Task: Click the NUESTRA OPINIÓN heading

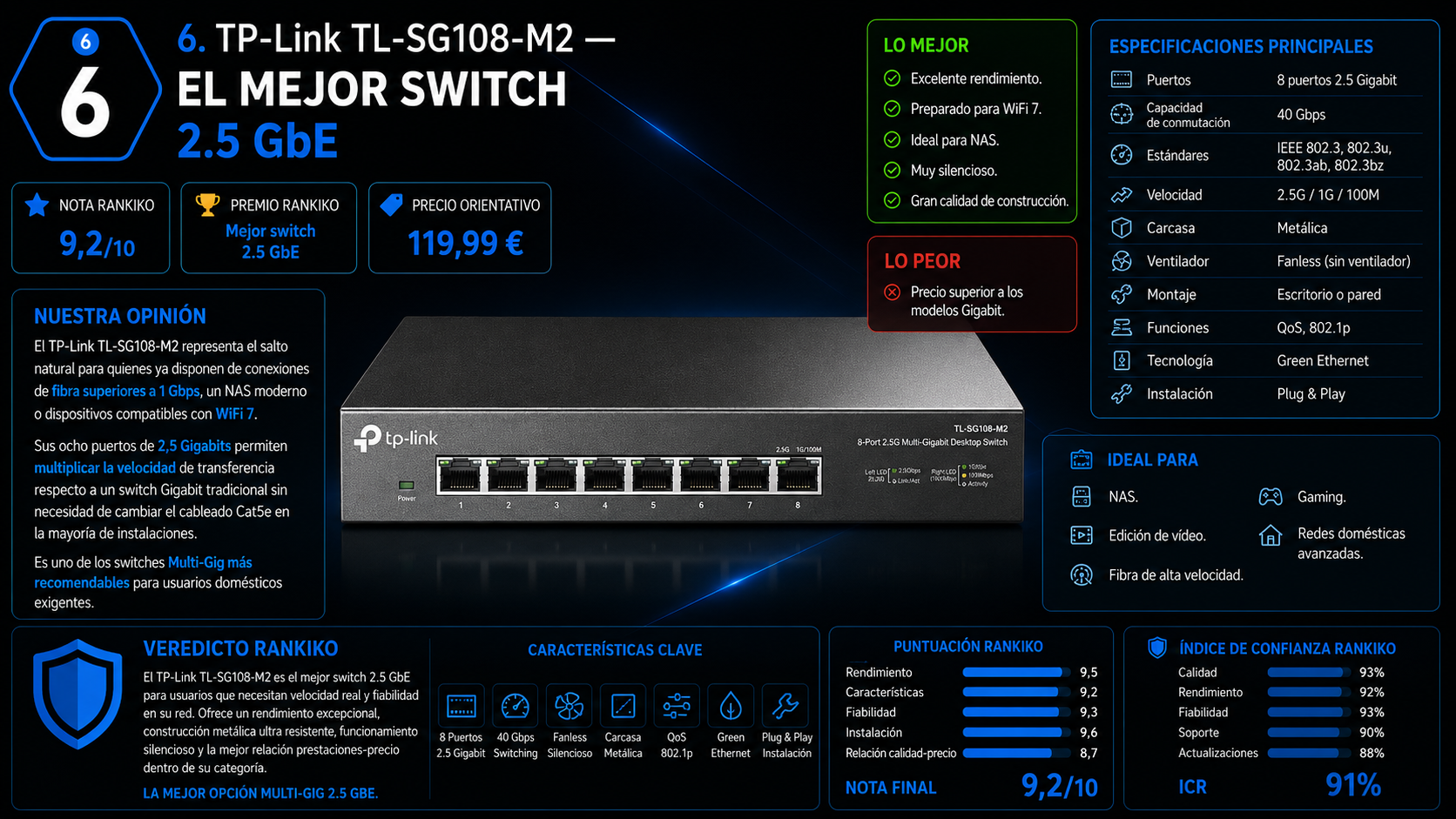Action: (x=120, y=316)
